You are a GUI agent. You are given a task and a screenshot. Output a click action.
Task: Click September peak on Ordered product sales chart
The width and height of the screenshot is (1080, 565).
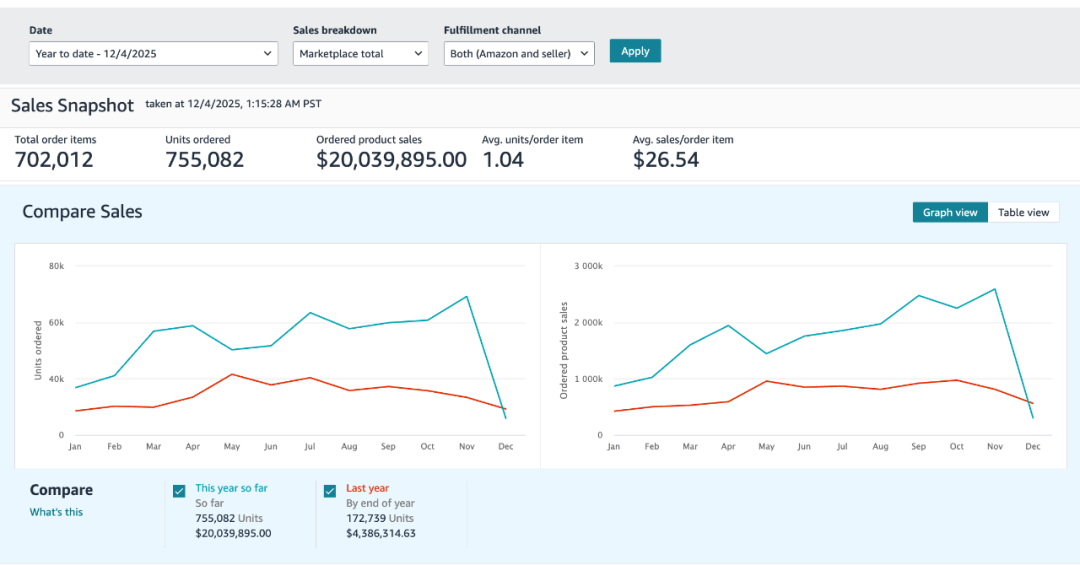click(x=918, y=296)
